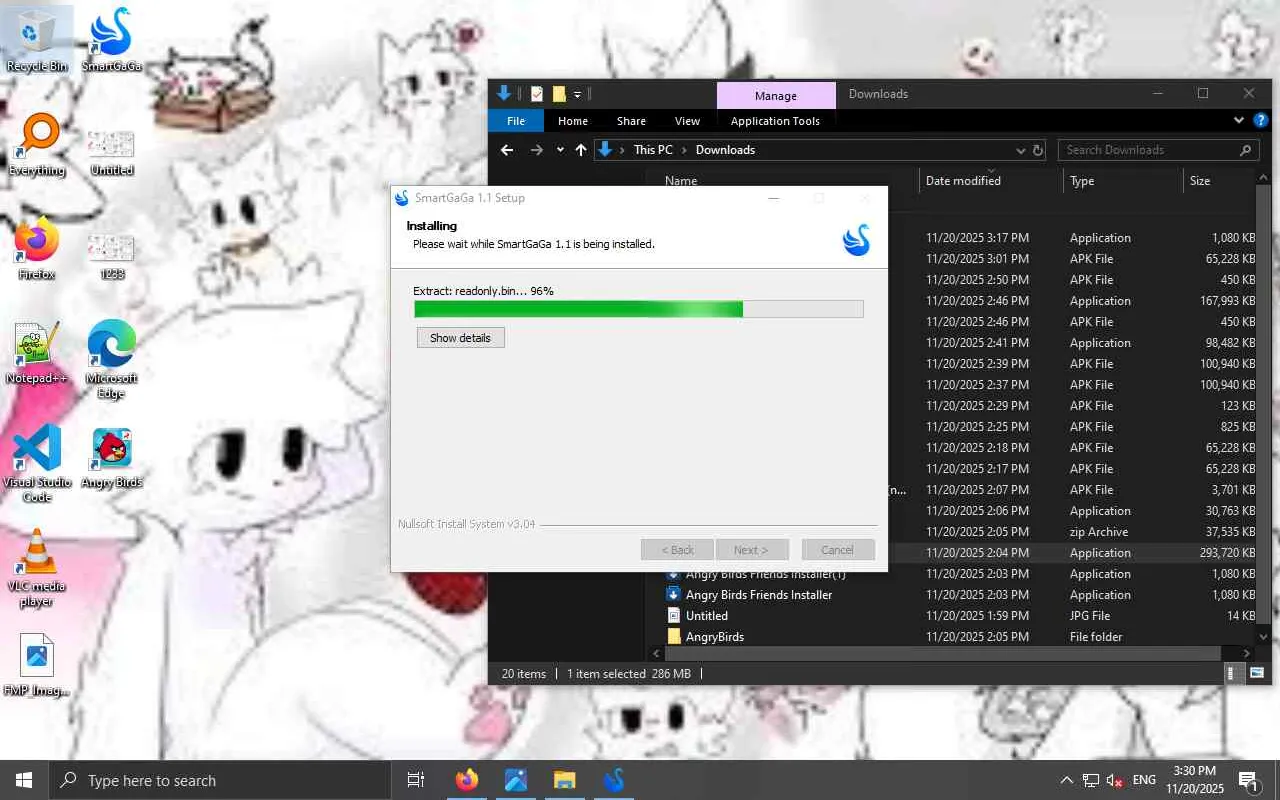
Task: Click the horizontal scrollbar in Explorer file list
Action: point(945,653)
